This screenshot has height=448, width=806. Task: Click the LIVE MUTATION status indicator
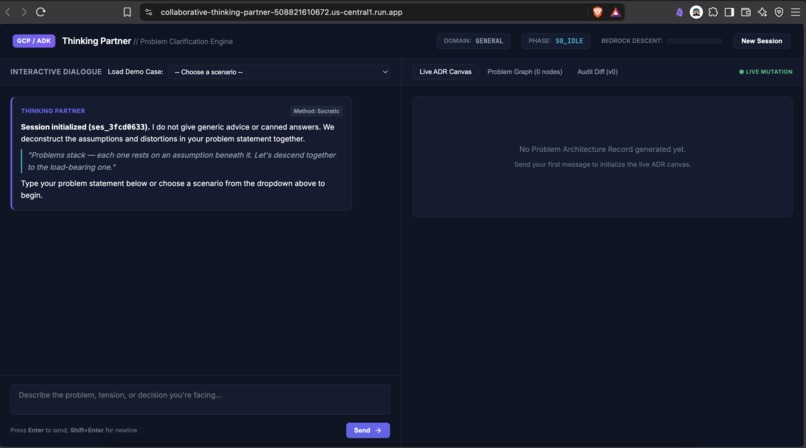pos(765,71)
